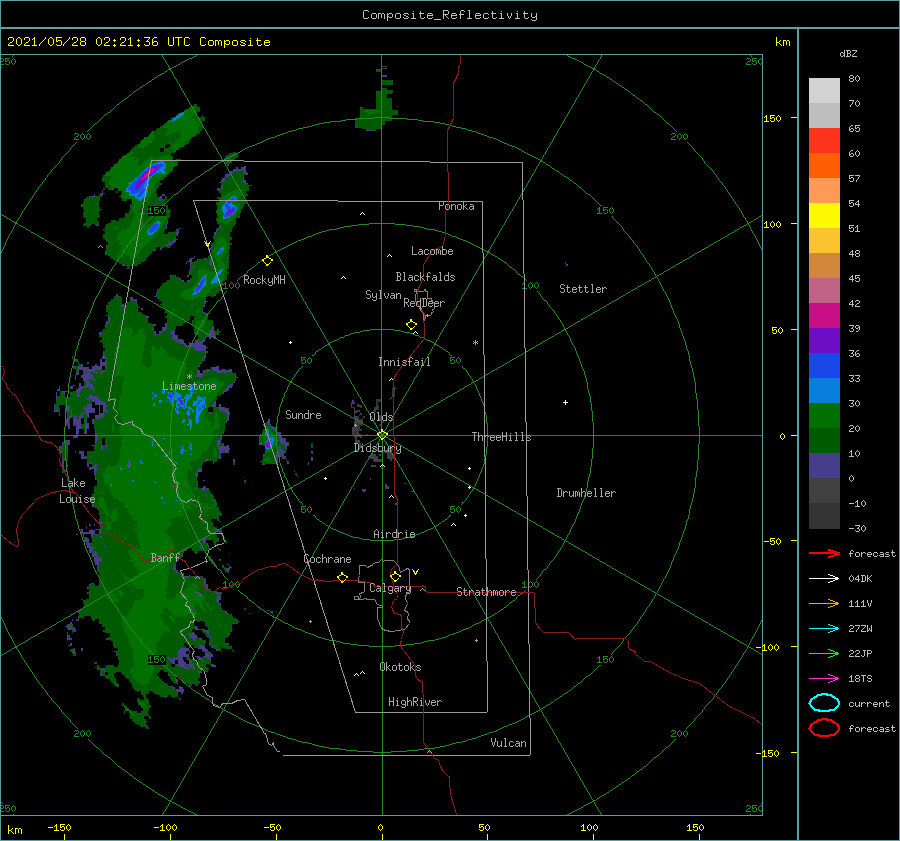
Task: Click the asterisk marker south of Stettler
Action: tap(475, 343)
